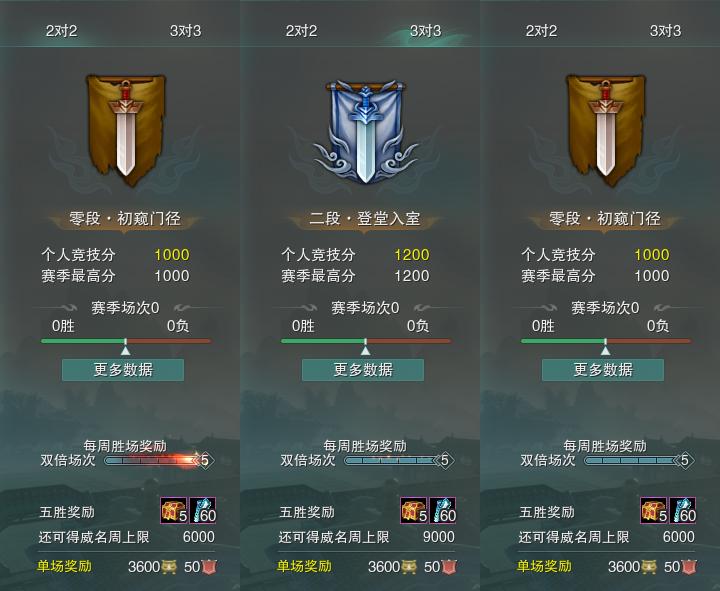Viewport: 720px width, 591px height.
Task: Select the 3对3 tab in middle panel
Action: pyautogui.click(x=425, y=31)
